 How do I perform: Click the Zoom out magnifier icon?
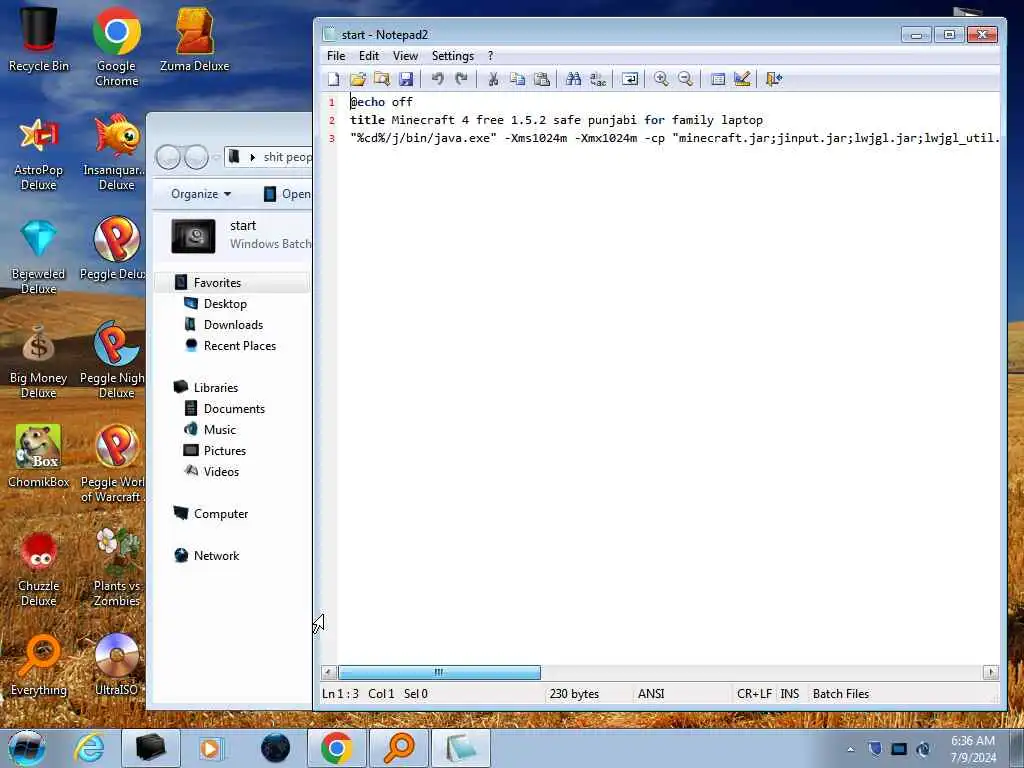point(685,80)
